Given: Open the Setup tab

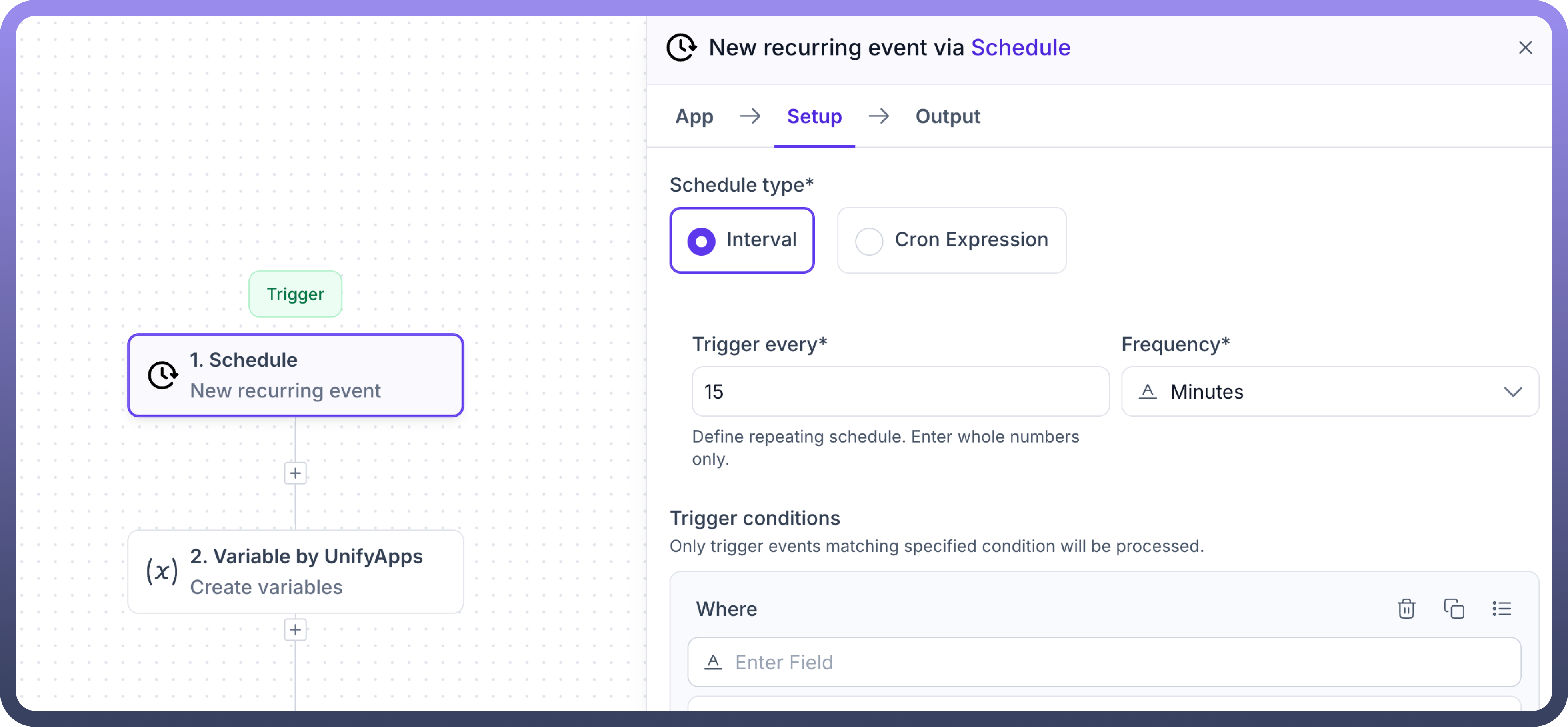Looking at the screenshot, I should pos(814,116).
